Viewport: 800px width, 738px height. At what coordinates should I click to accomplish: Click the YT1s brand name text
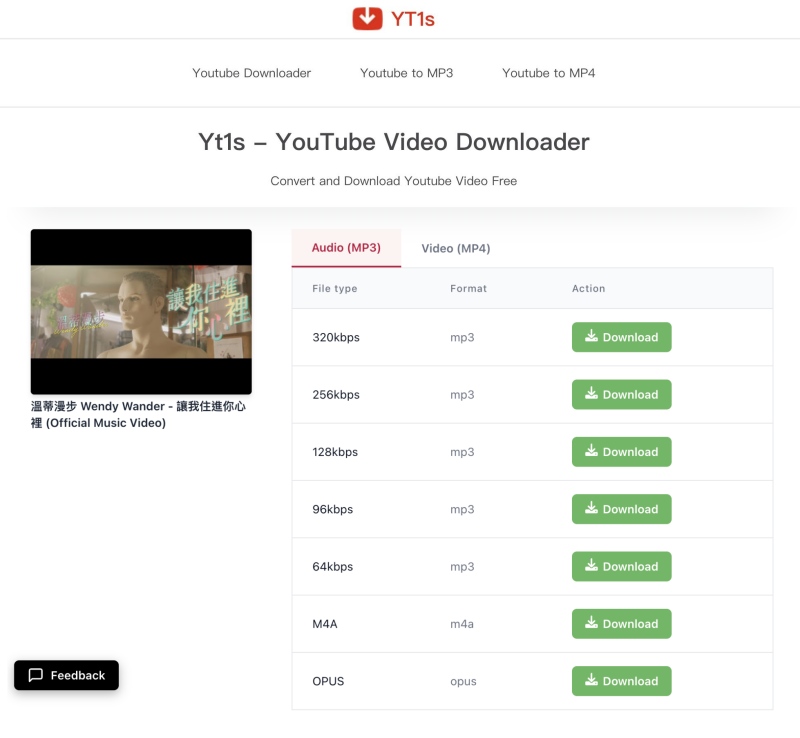coord(413,19)
